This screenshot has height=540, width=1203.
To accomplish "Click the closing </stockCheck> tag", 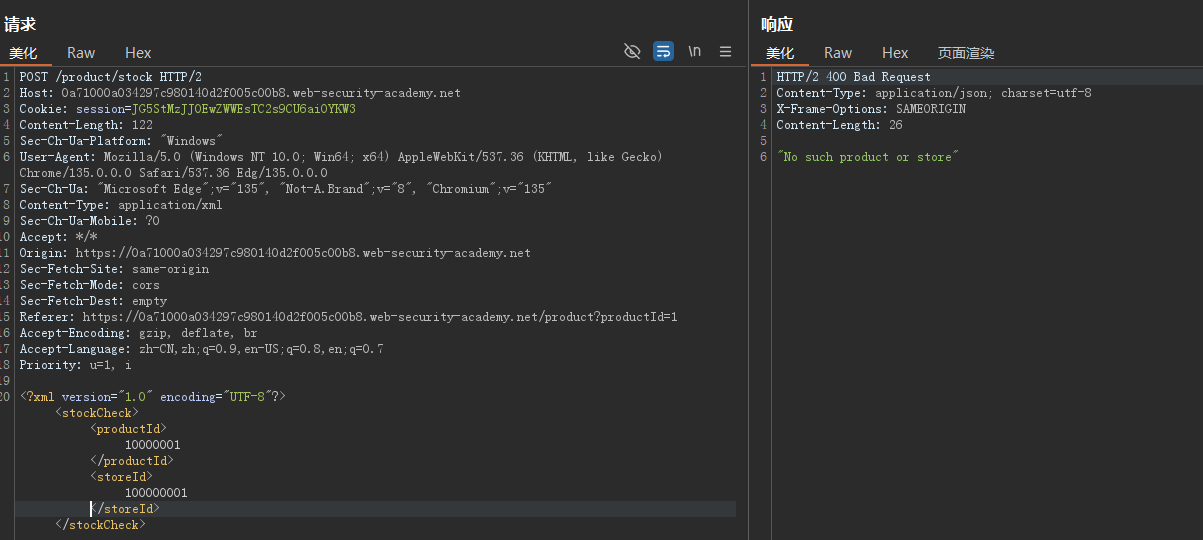I will [101, 525].
